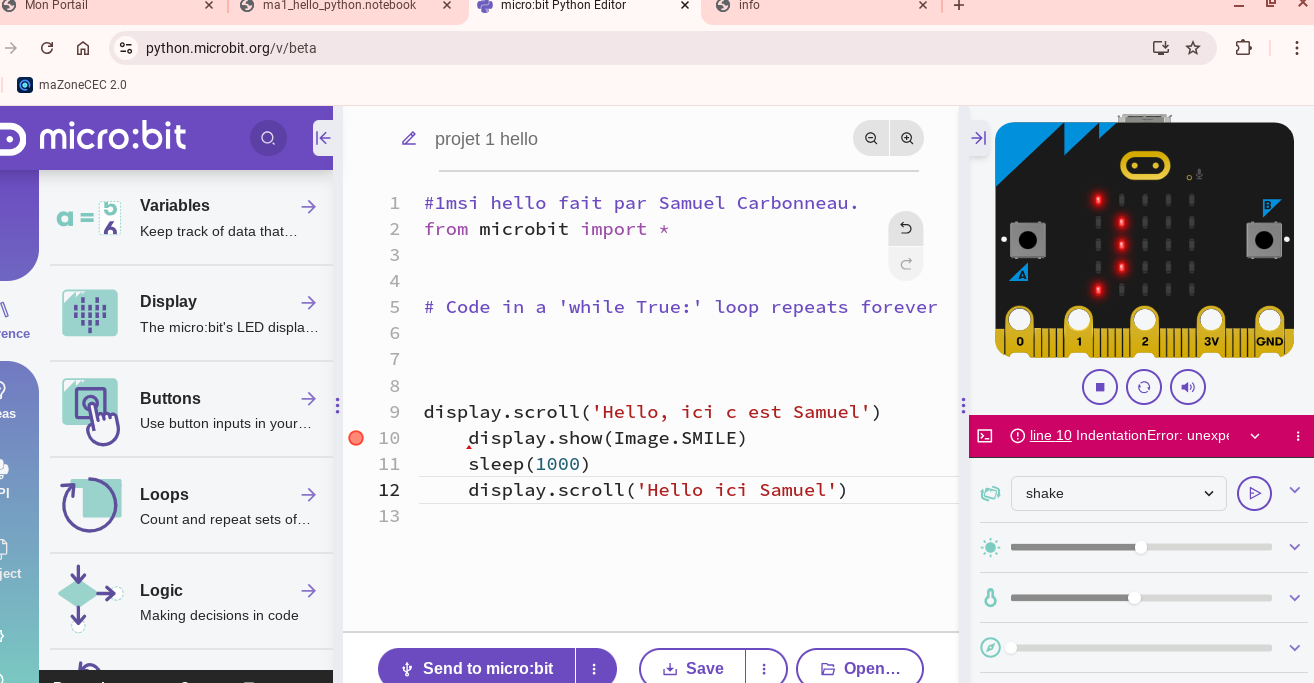1314x683 pixels.
Task: Click the Open… button
Action: [860, 668]
